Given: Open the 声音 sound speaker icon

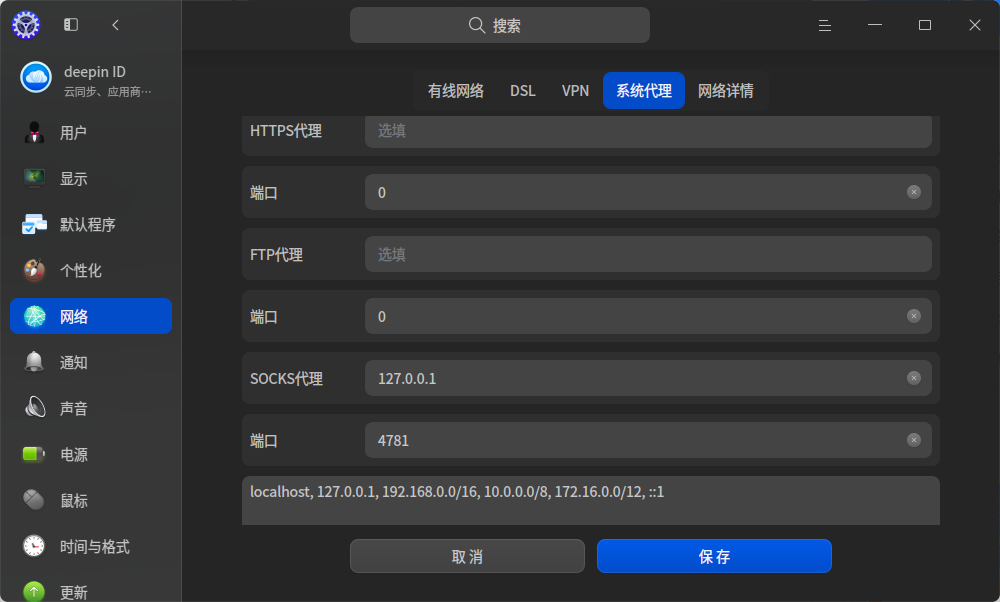Looking at the screenshot, I should point(34,408).
